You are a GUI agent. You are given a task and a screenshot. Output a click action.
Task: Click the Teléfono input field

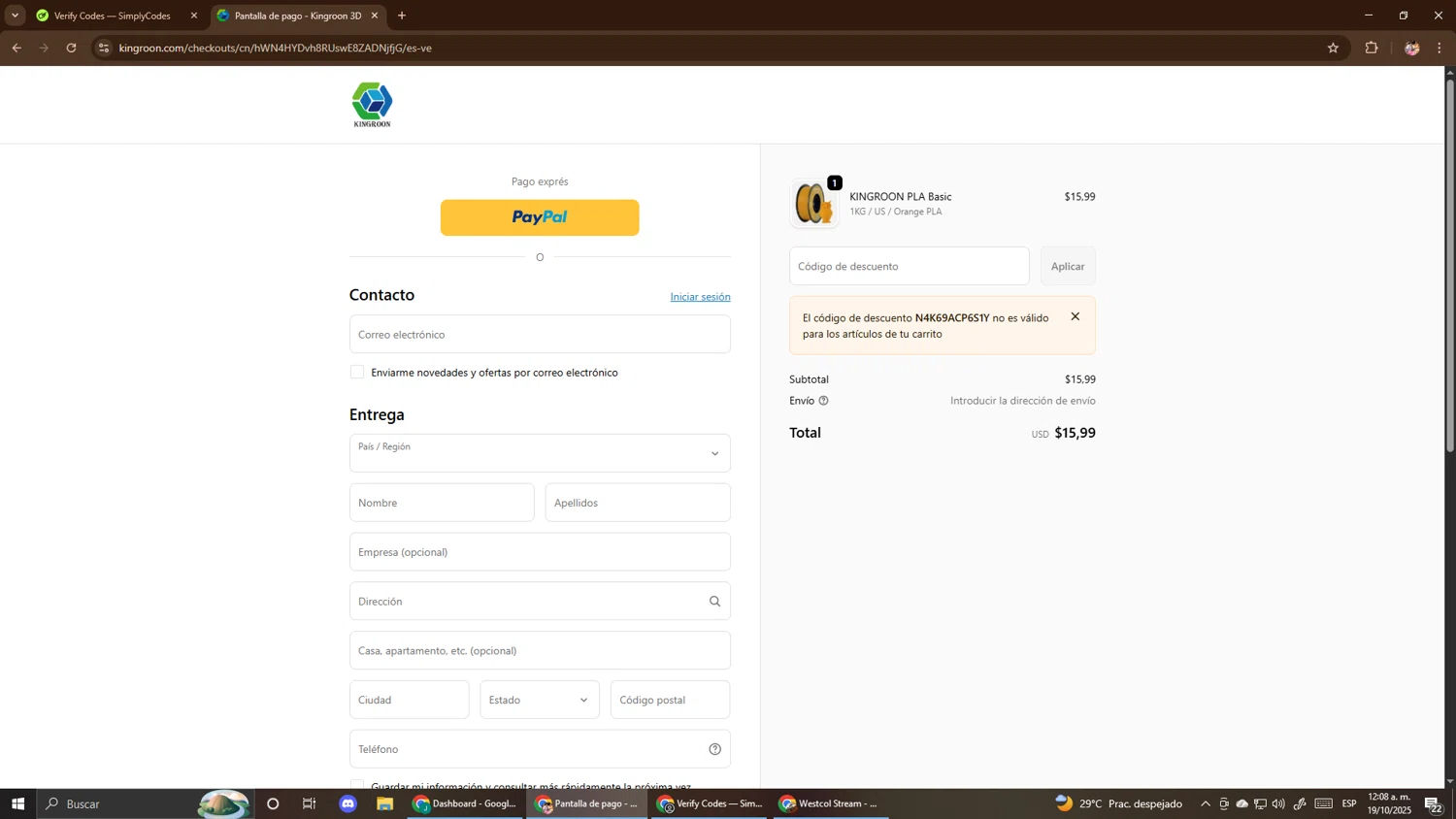pos(540,749)
